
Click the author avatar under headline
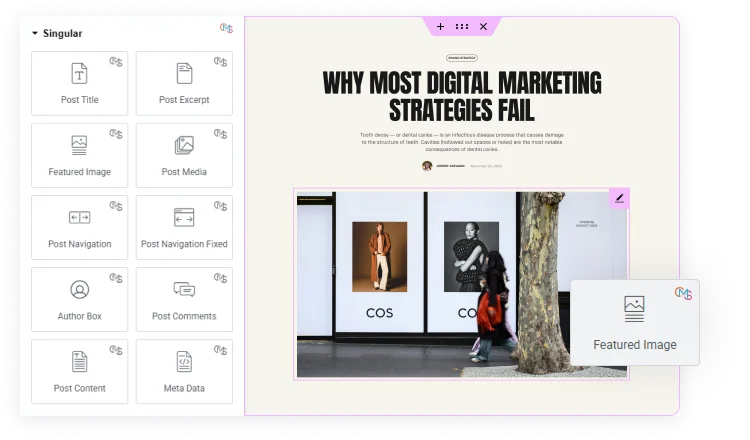tap(427, 166)
